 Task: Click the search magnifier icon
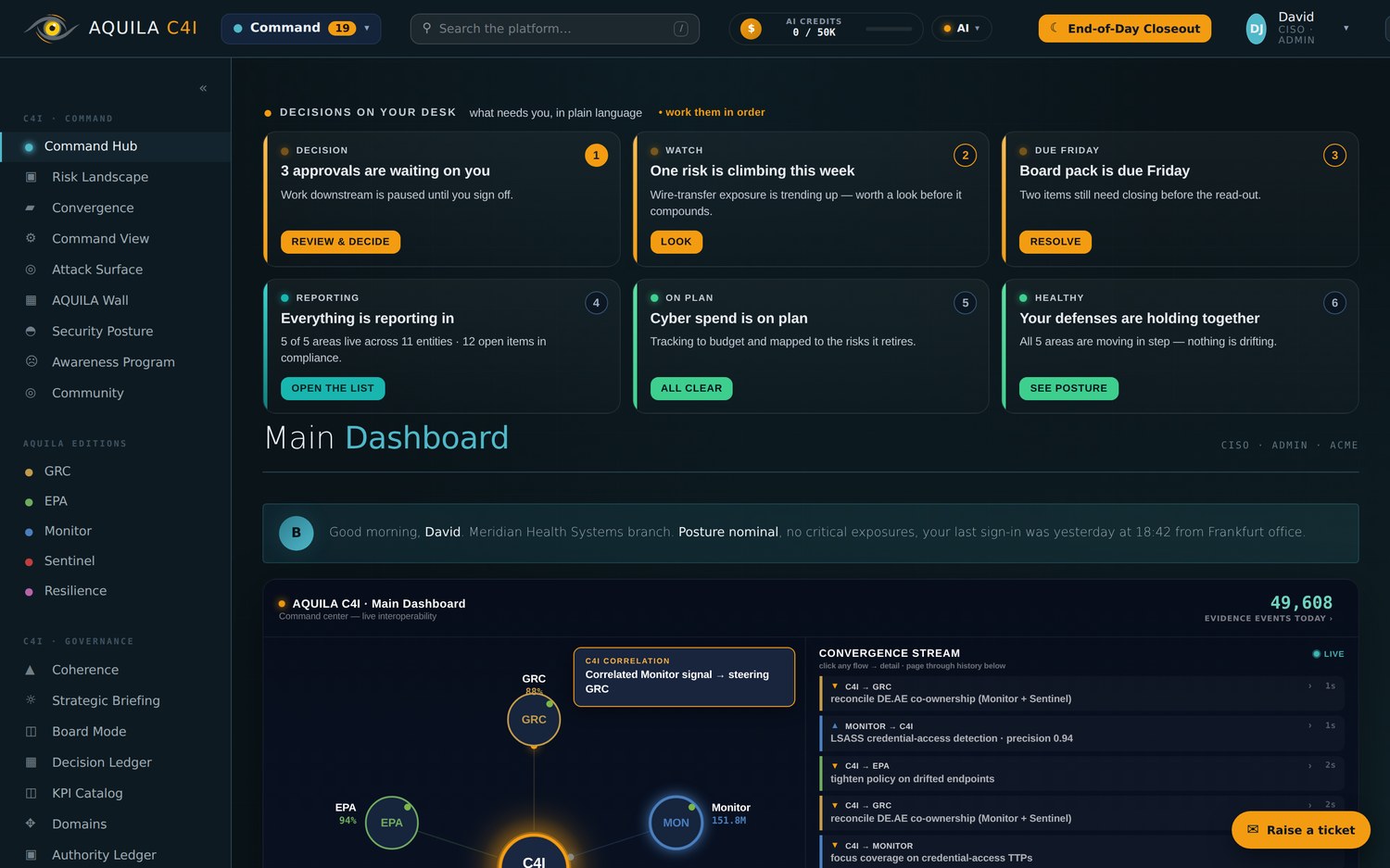(x=426, y=28)
